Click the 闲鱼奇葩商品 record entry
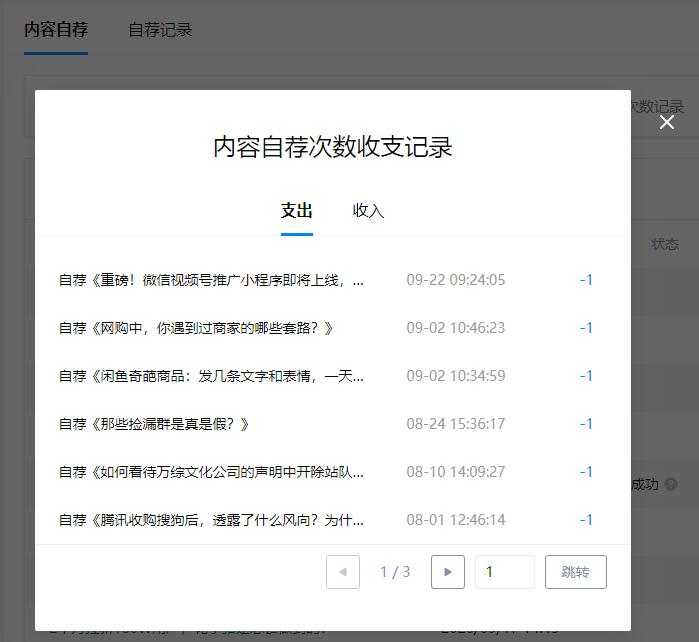 (211, 376)
